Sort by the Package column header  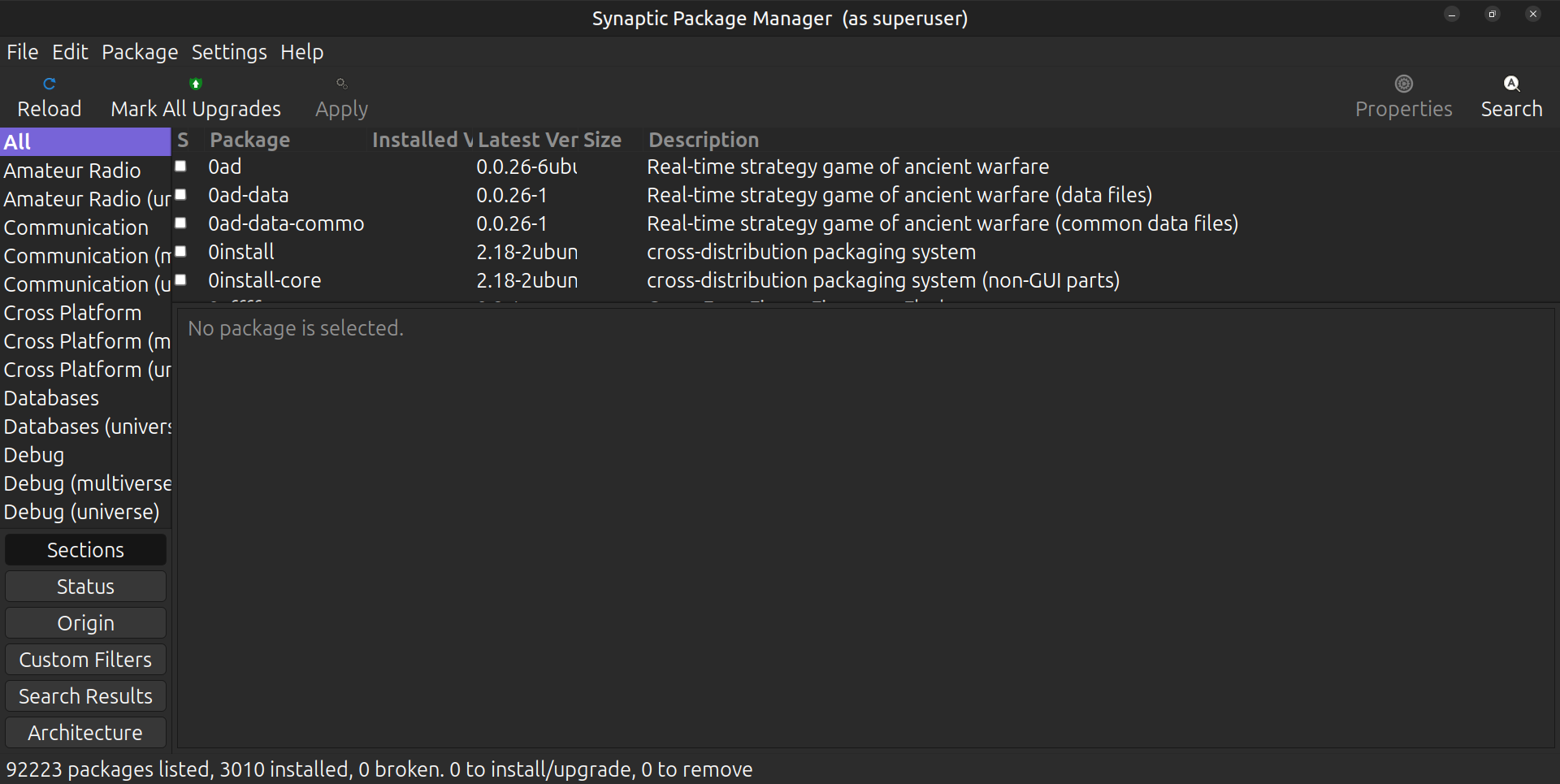click(x=249, y=140)
